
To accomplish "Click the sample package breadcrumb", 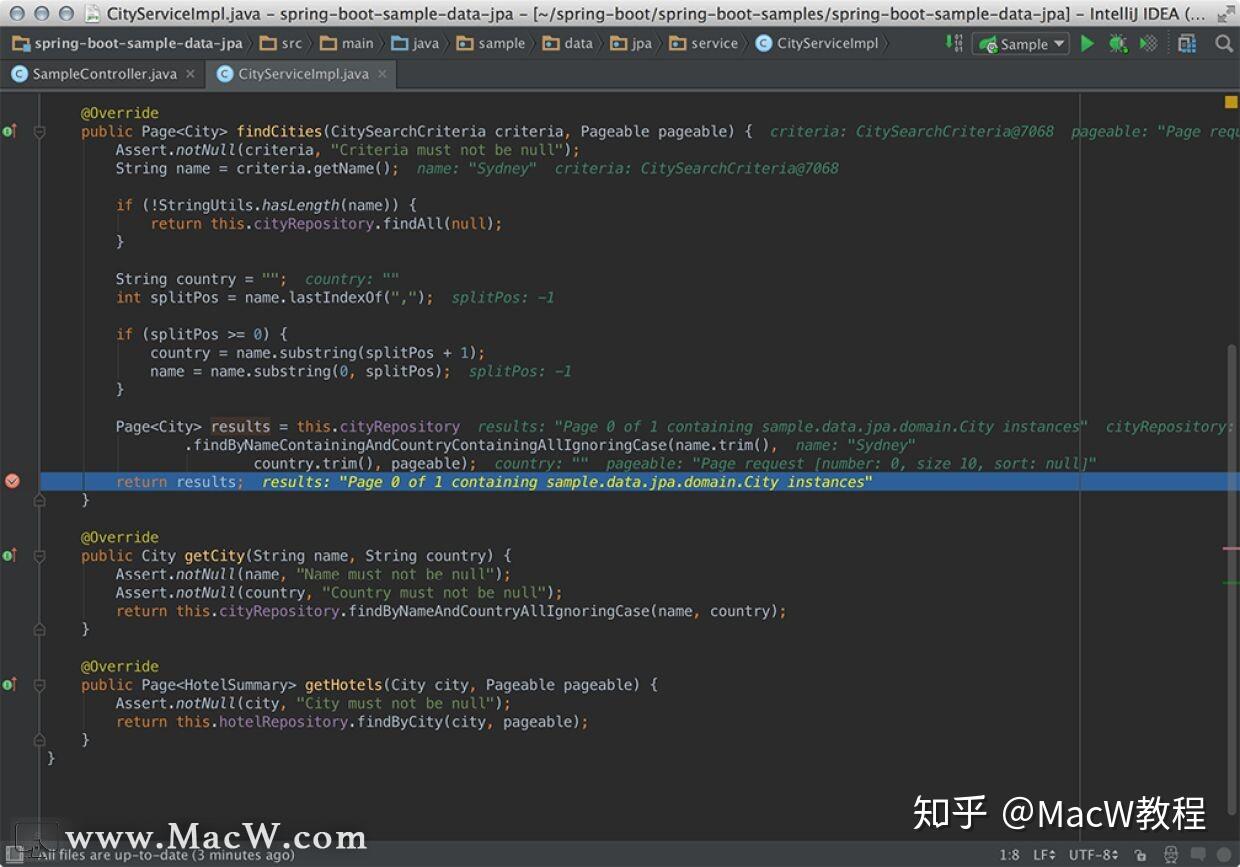I will [490, 43].
